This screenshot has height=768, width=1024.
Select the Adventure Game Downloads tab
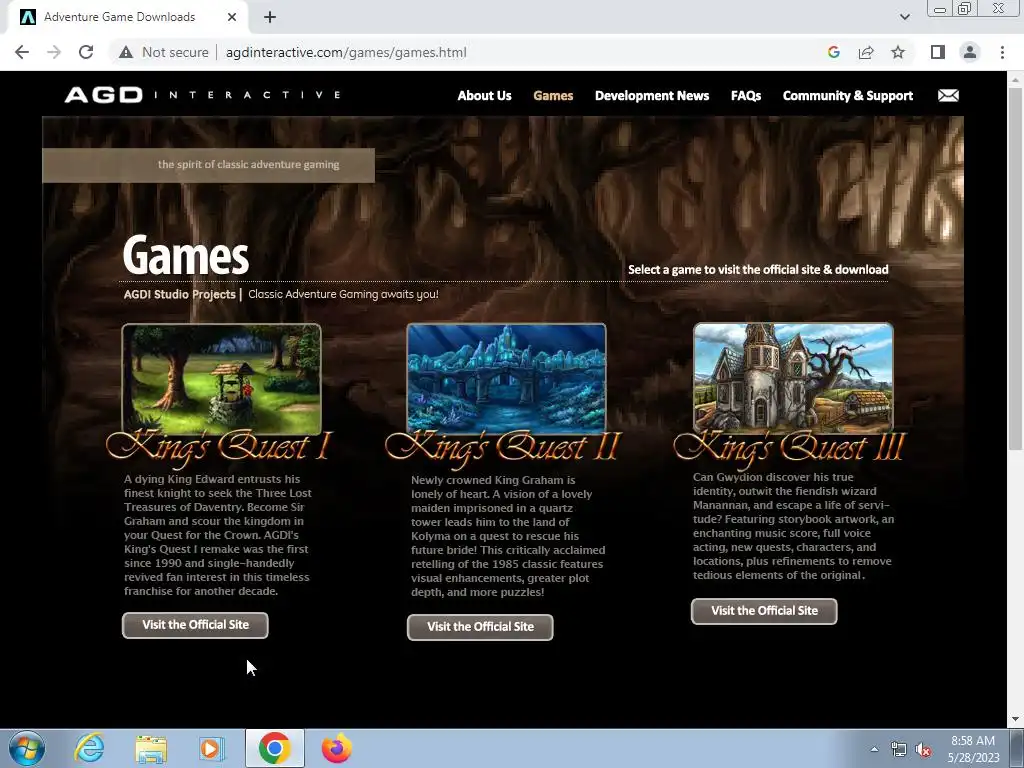[x=127, y=17]
